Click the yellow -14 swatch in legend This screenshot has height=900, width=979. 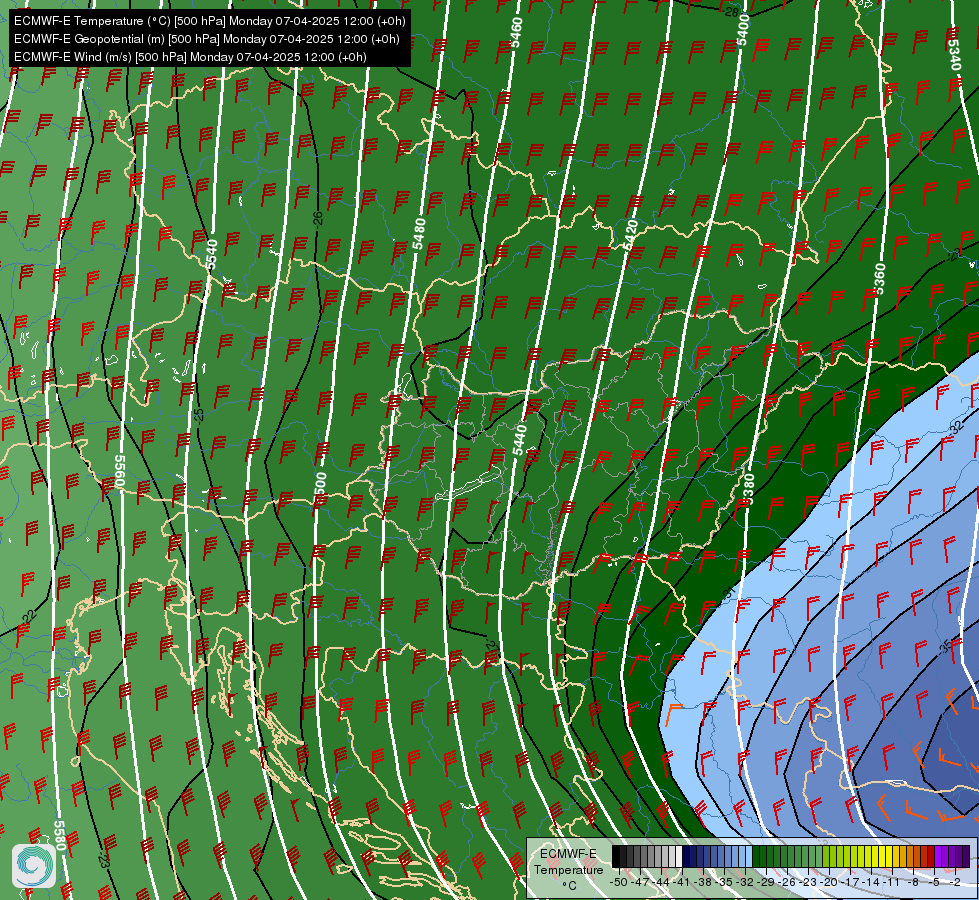[x=868, y=856]
